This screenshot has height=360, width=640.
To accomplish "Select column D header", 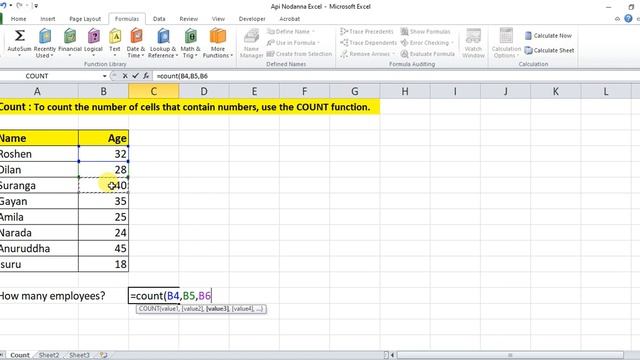I will [x=204, y=91].
